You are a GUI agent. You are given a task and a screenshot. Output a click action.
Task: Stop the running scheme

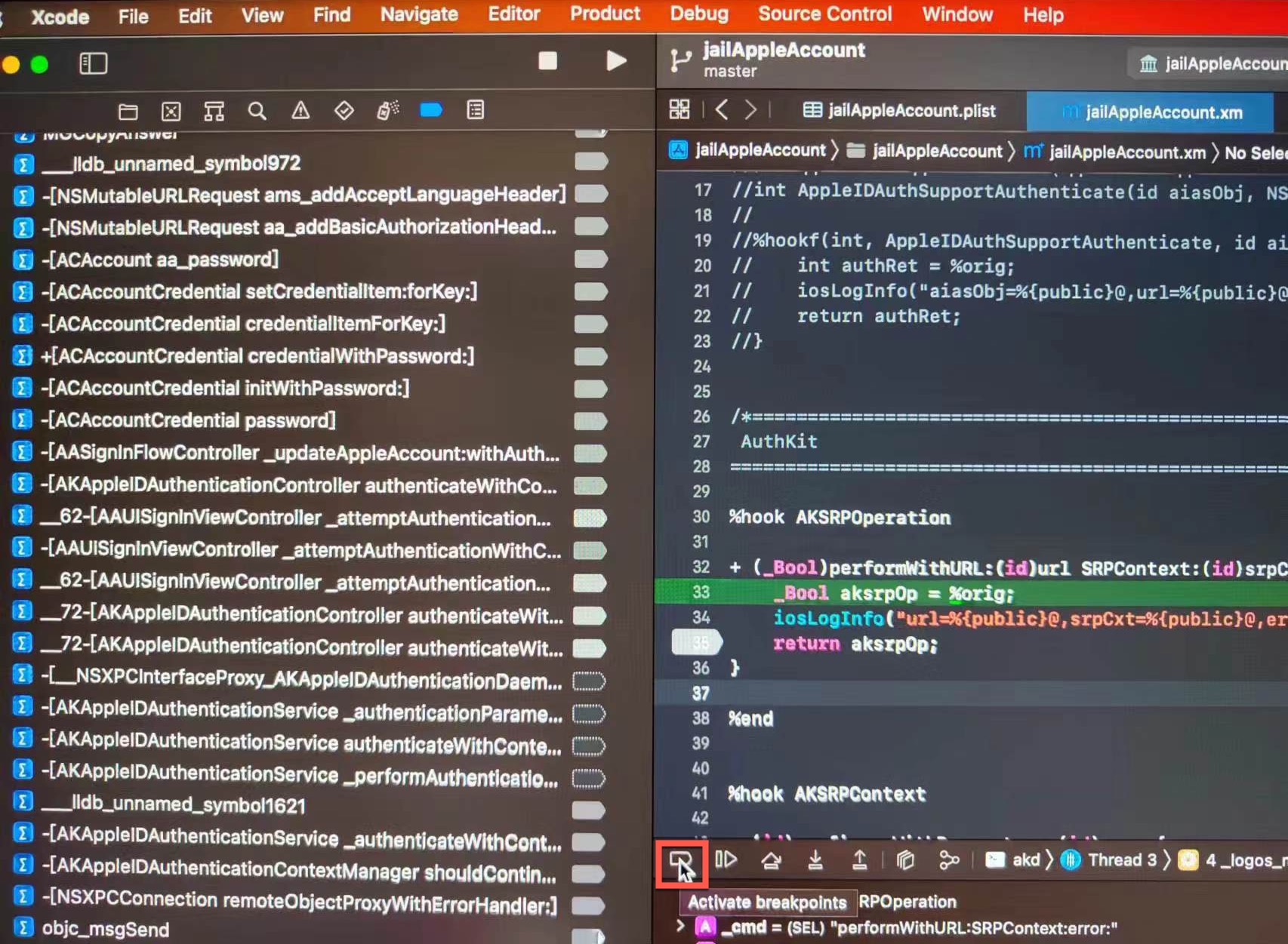tap(547, 61)
